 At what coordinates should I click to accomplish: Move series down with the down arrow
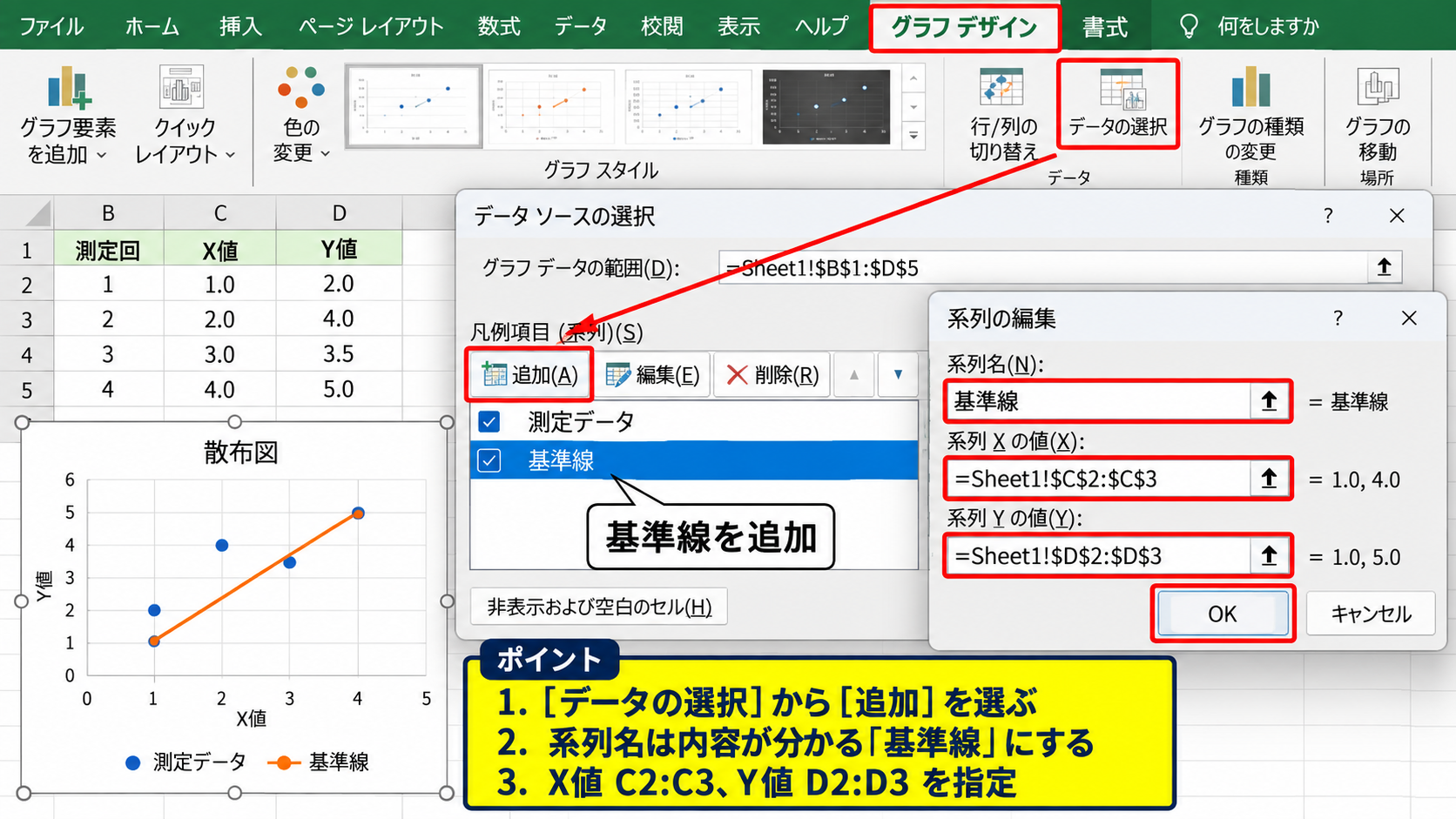pos(898,375)
